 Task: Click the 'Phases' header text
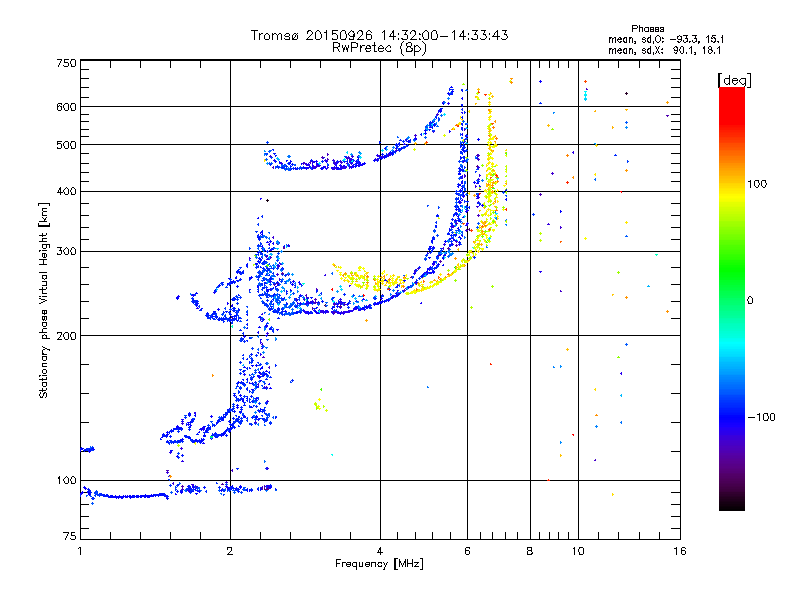[x=647, y=29]
